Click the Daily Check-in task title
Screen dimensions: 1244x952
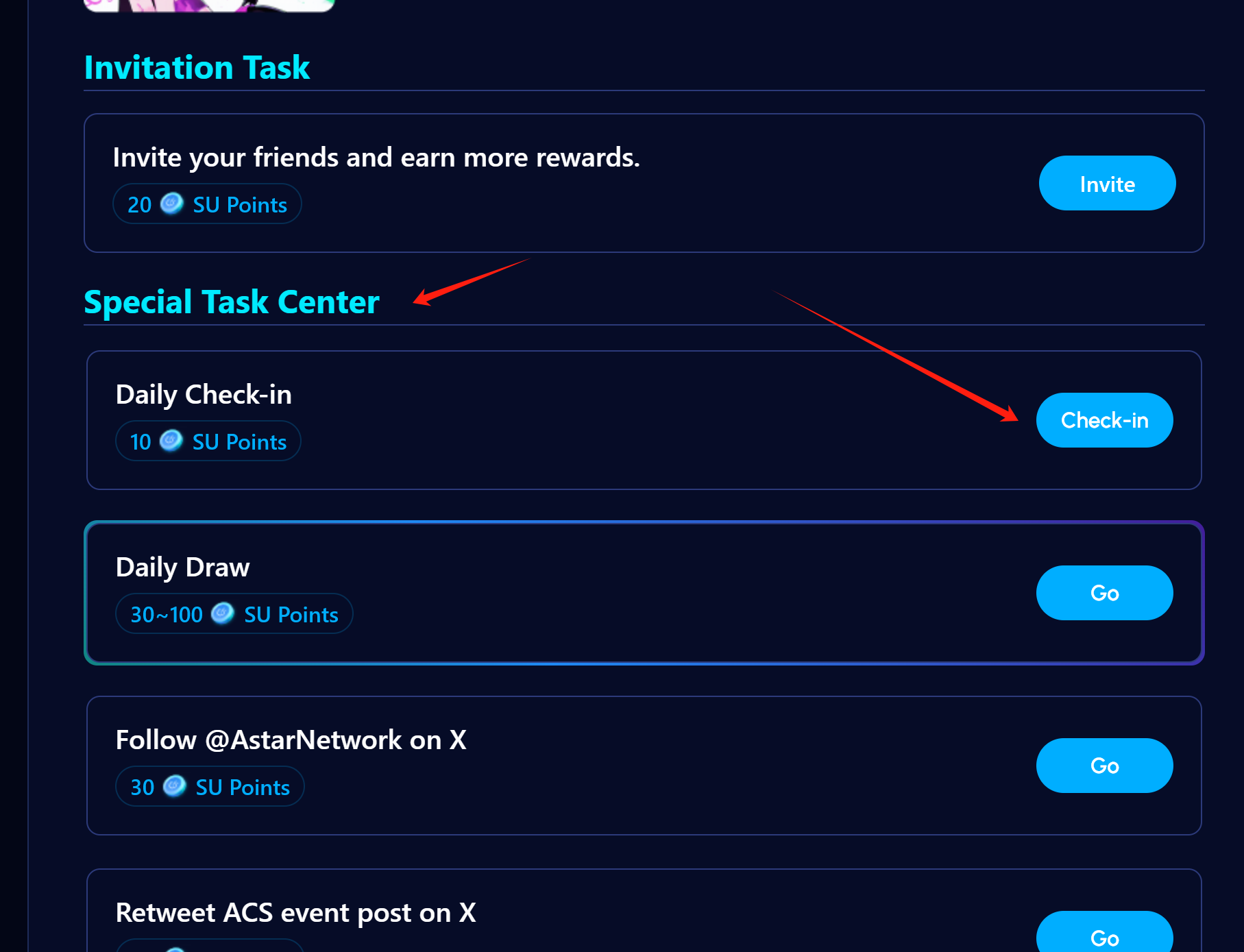pos(204,395)
